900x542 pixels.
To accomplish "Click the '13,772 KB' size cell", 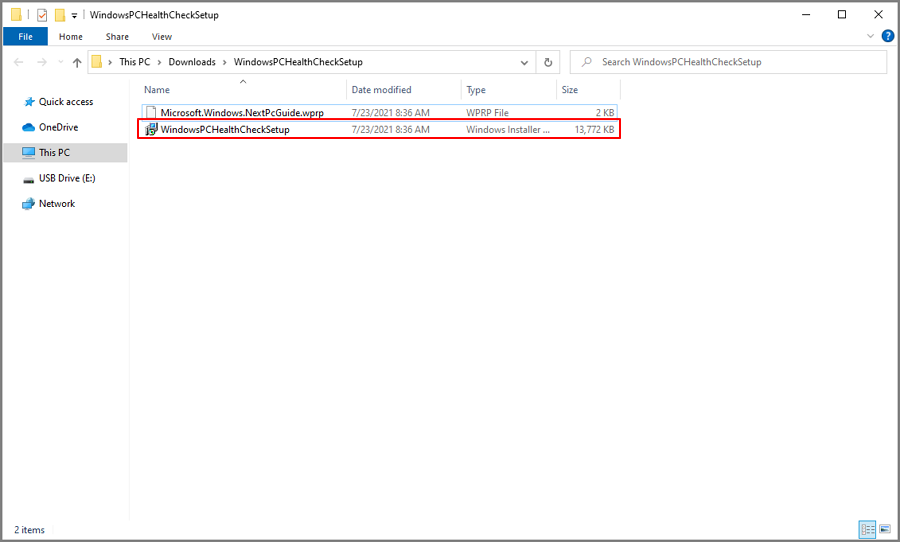I will coord(594,129).
